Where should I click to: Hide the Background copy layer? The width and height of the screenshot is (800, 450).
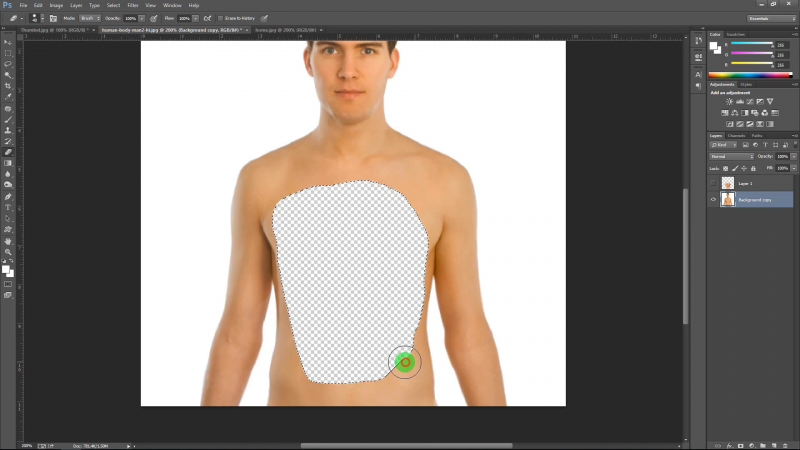point(713,199)
